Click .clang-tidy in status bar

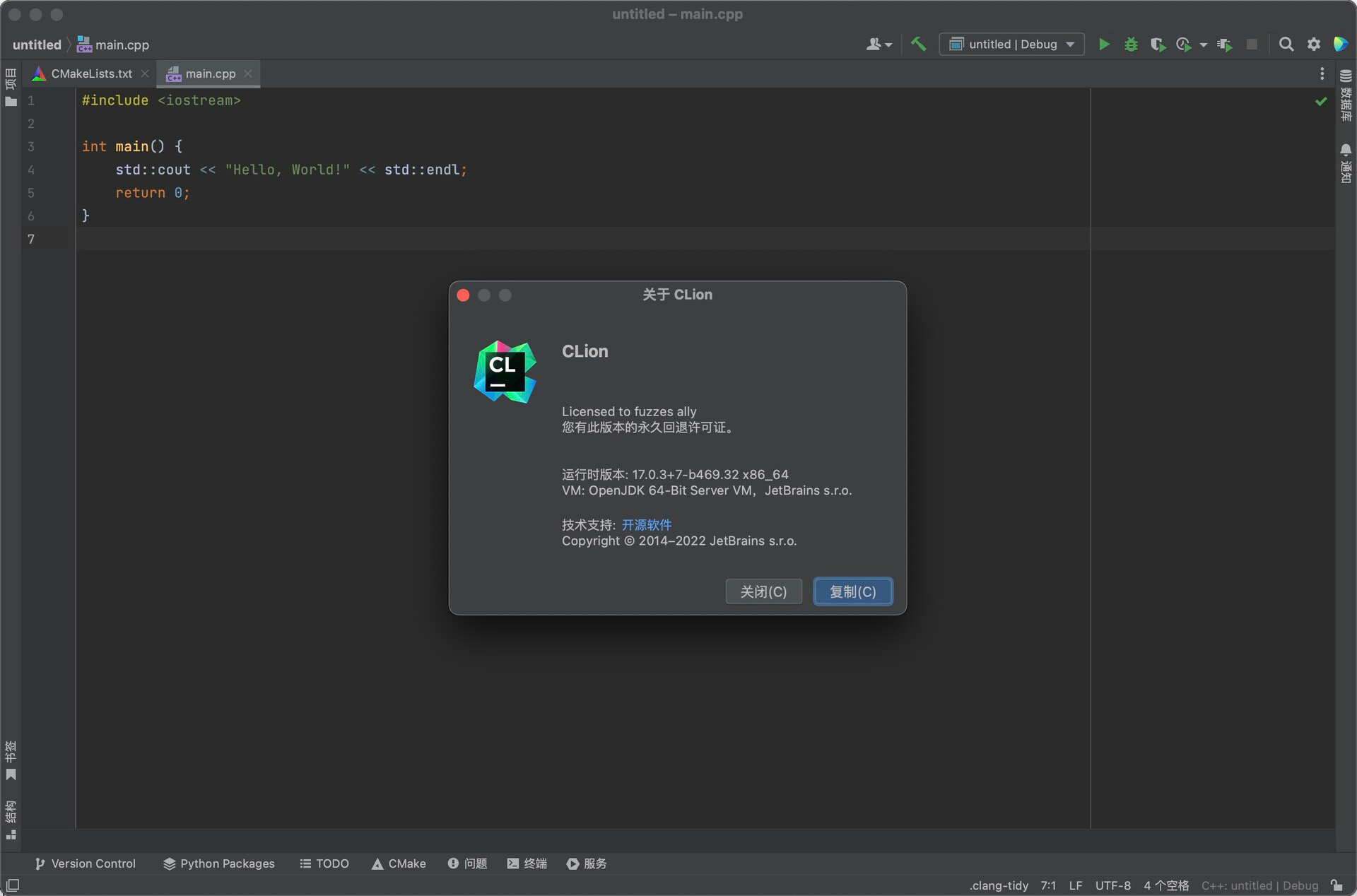click(999, 885)
